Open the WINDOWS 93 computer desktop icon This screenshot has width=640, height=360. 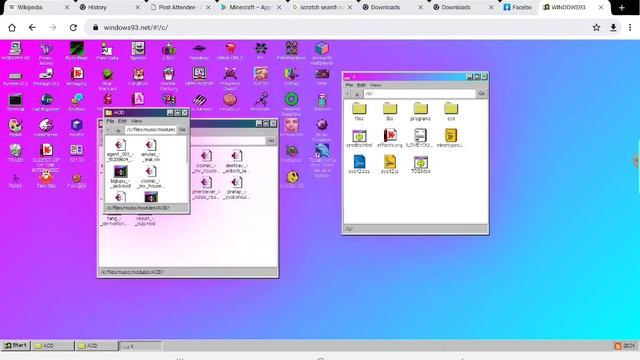(x=15, y=51)
